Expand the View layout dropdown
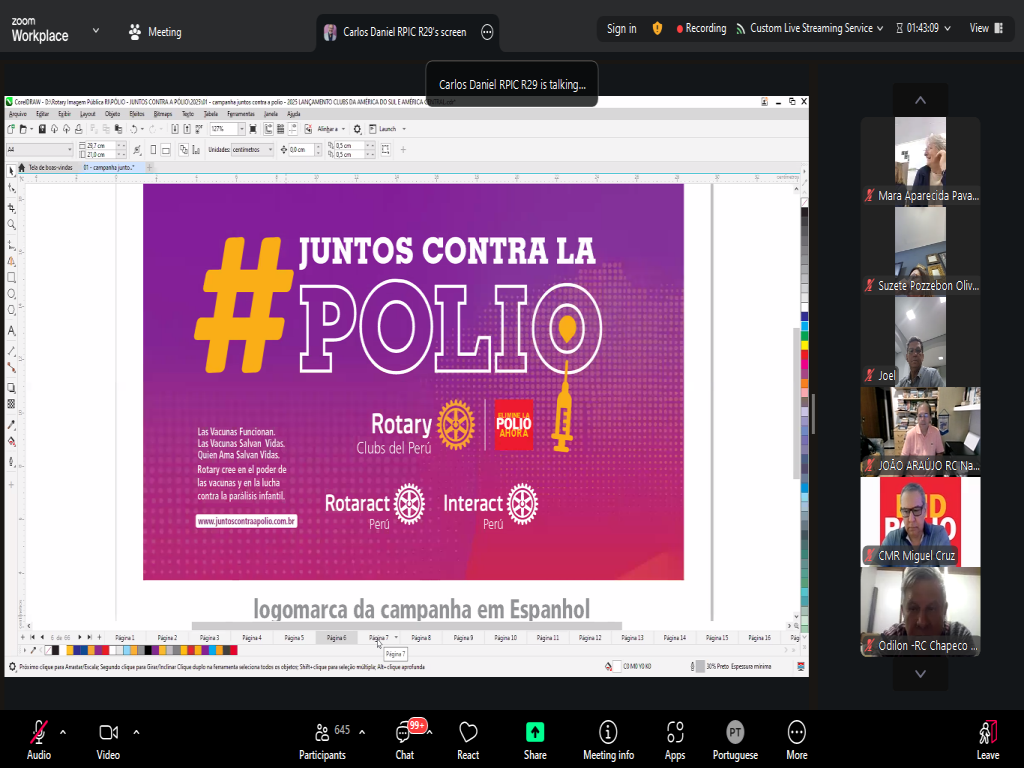The width and height of the screenshot is (1024, 768). (984, 29)
